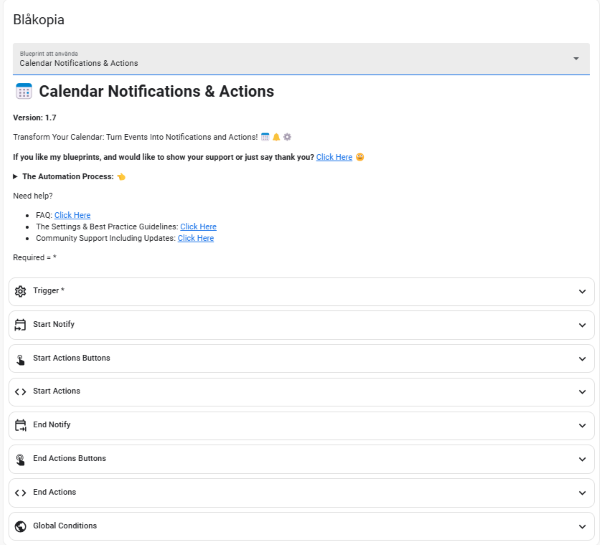This screenshot has width=600, height=545.
Task: Click the tap-hand icon in End Actions Buttons
Action: click(20, 459)
